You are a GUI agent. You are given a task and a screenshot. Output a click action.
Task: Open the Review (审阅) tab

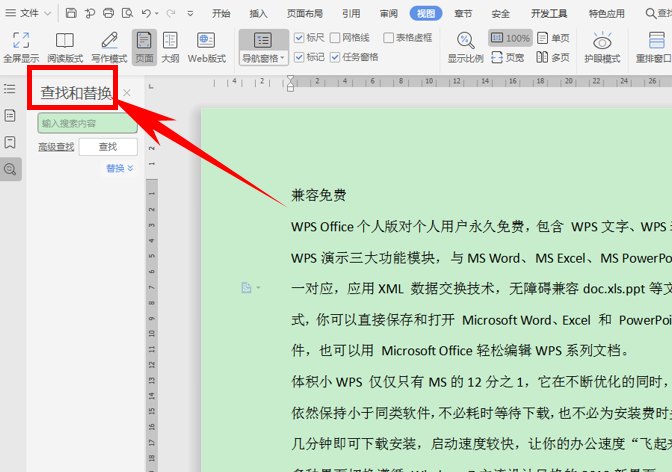(x=389, y=14)
